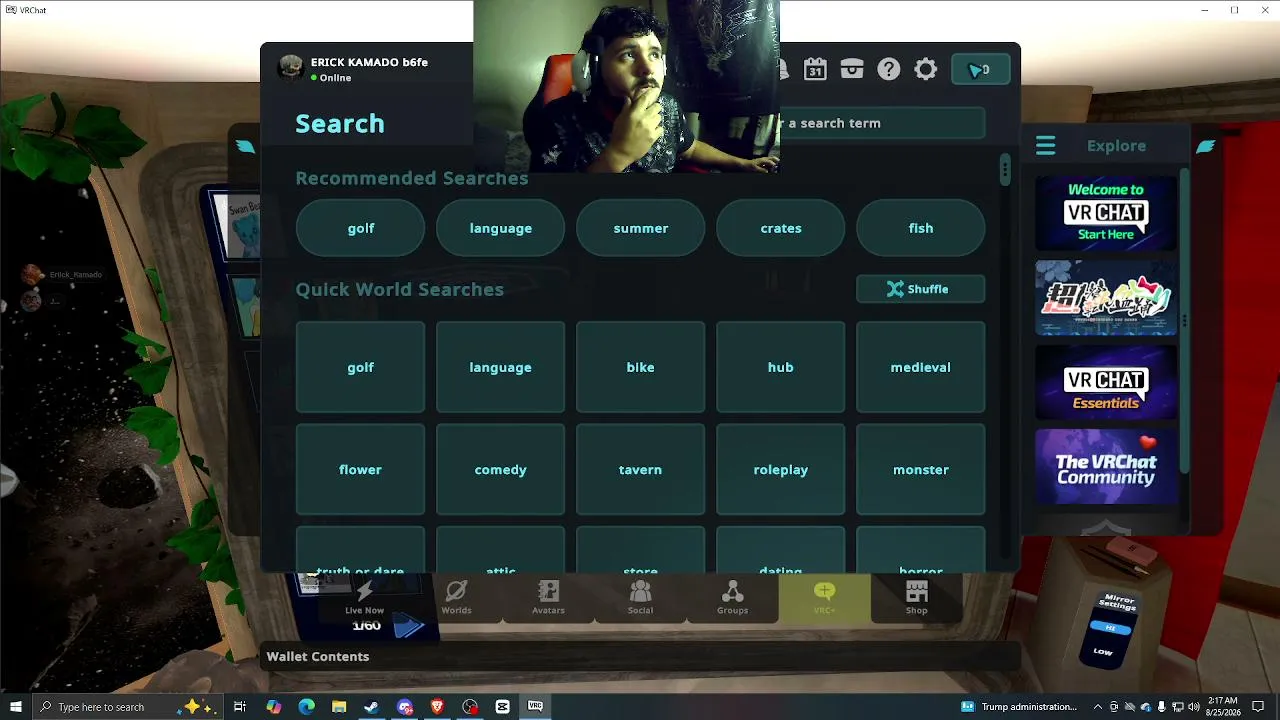Open Task View on the taskbar

240,707
